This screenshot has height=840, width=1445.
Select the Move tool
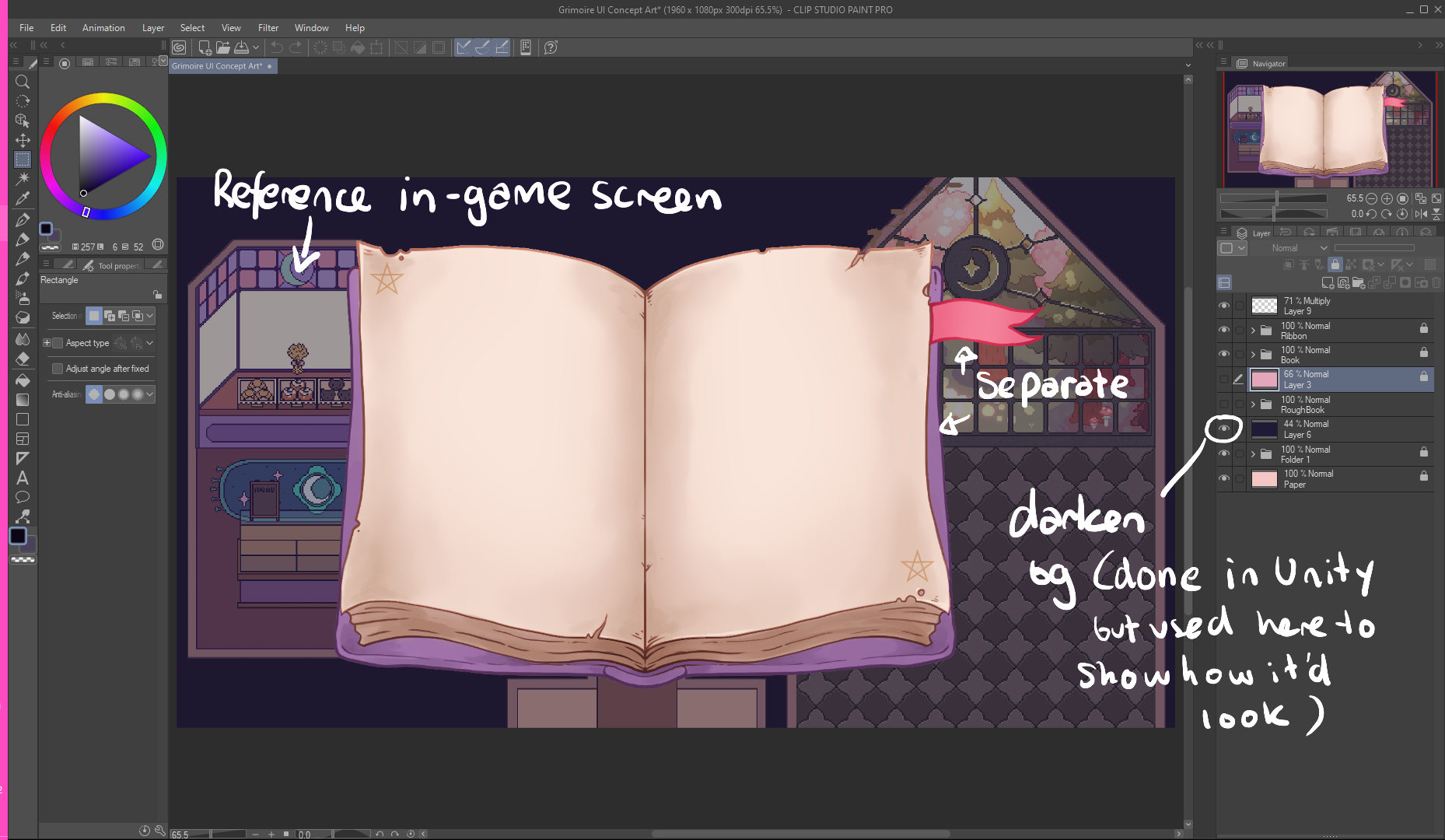[23, 141]
